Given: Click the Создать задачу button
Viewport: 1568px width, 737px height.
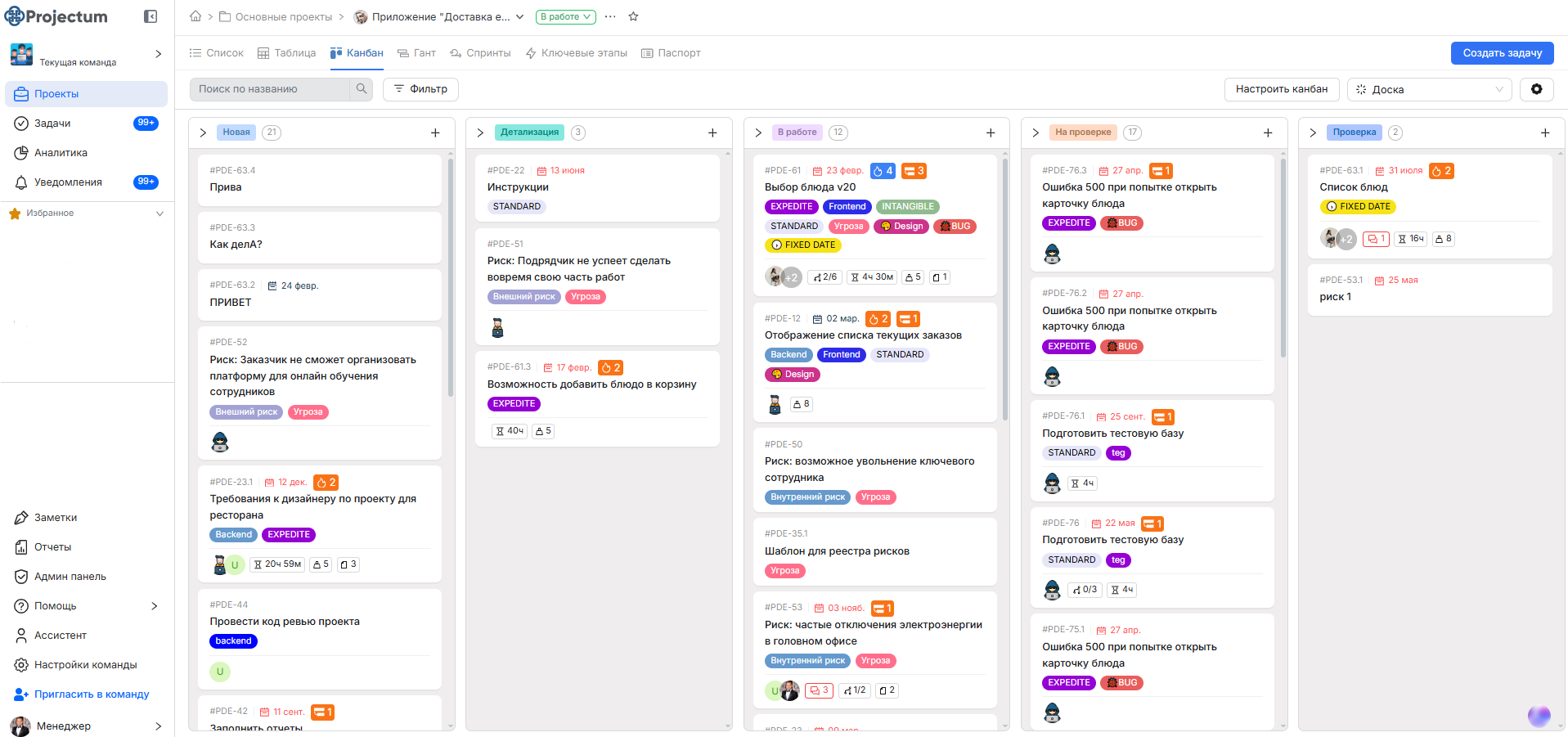Looking at the screenshot, I should [x=1501, y=52].
